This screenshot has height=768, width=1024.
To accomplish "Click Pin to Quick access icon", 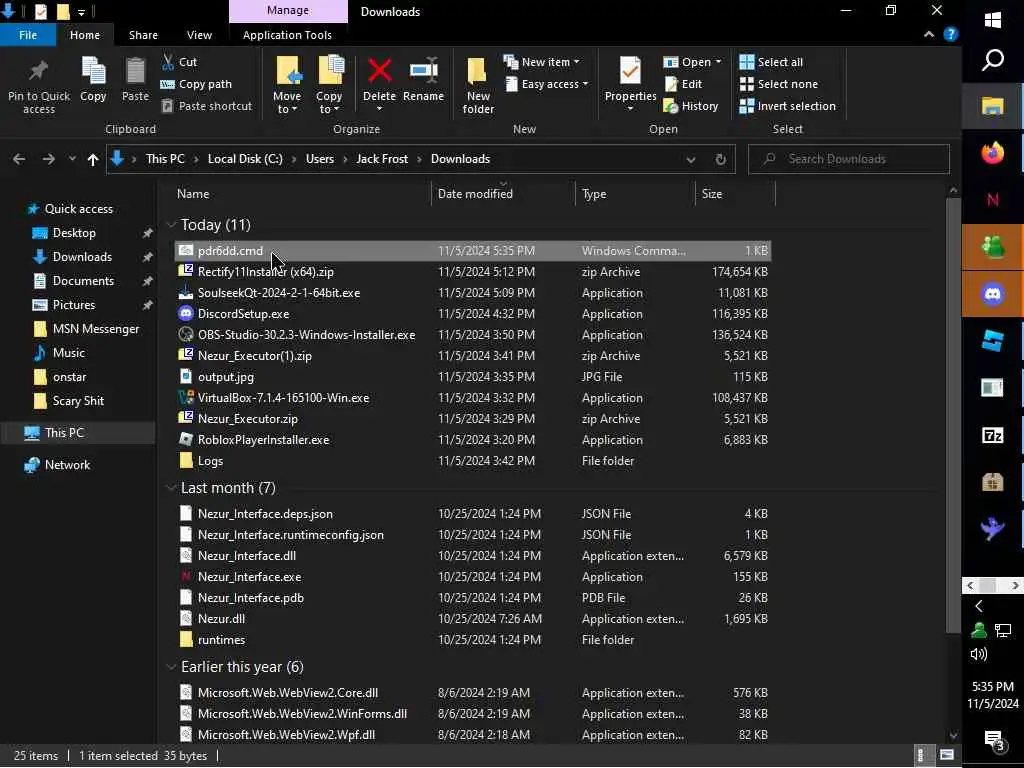I will 39,71.
